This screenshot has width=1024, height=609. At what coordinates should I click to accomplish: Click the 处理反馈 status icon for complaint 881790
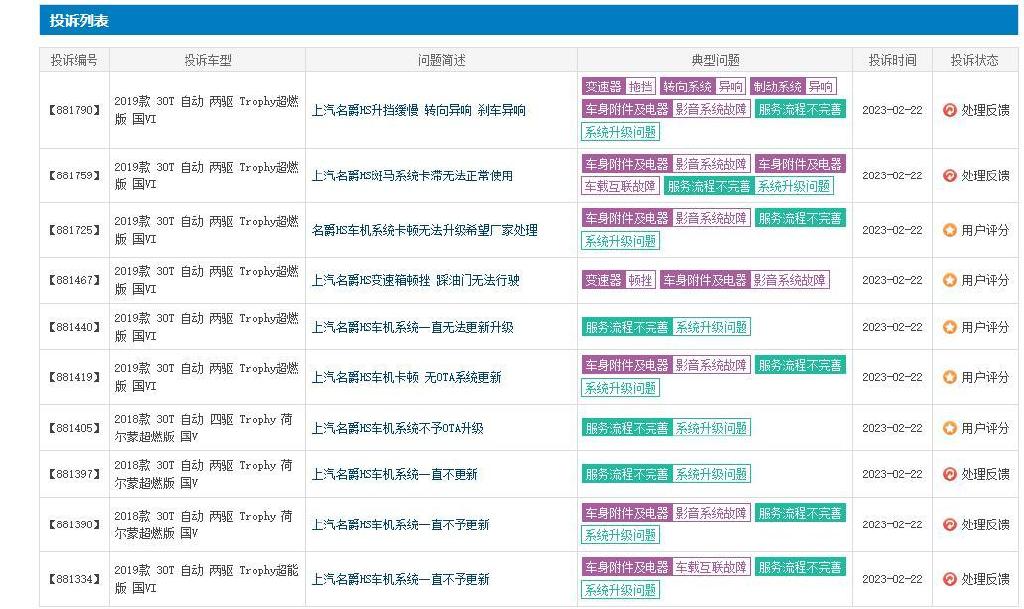tap(950, 110)
